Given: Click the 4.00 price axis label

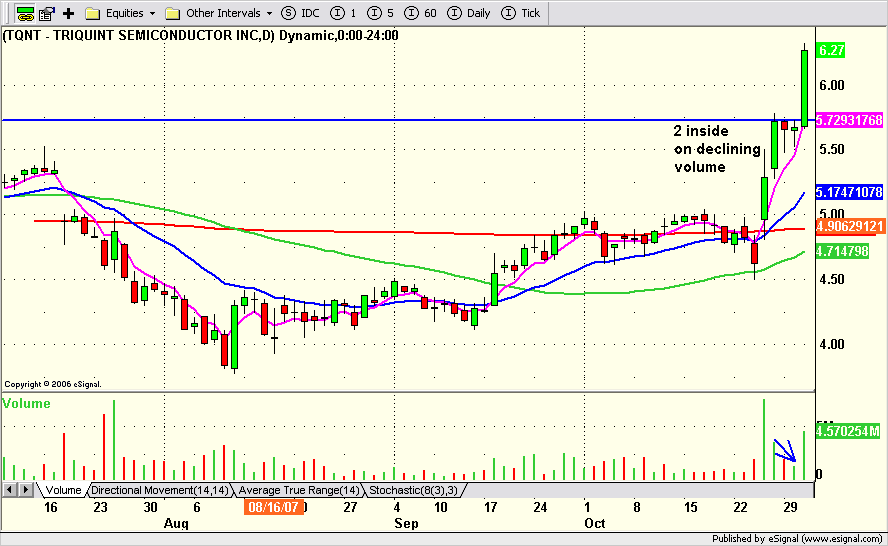Looking at the screenshot, I should (831, 344).
